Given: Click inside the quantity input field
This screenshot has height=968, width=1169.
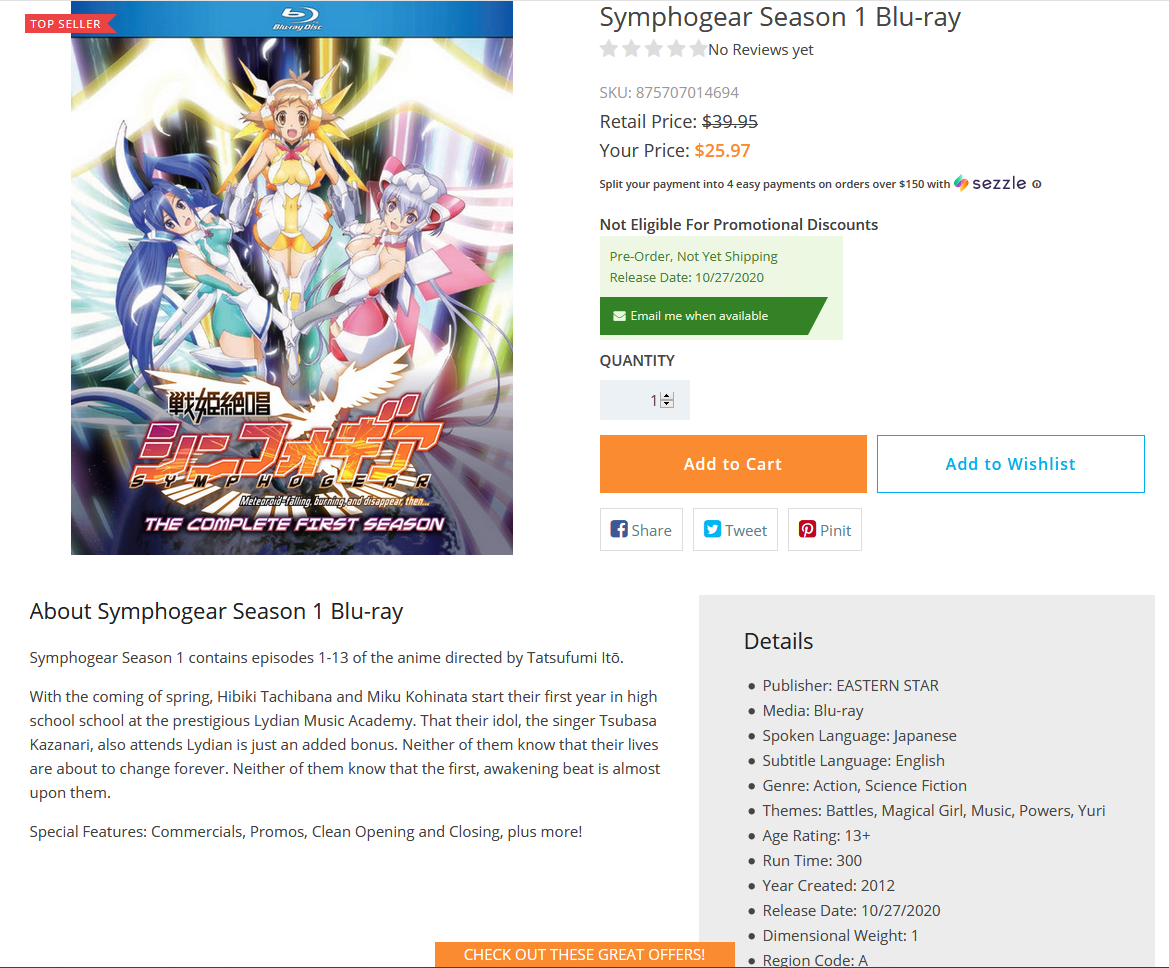Looking at the screenshot, I should [x=645, y=400].
